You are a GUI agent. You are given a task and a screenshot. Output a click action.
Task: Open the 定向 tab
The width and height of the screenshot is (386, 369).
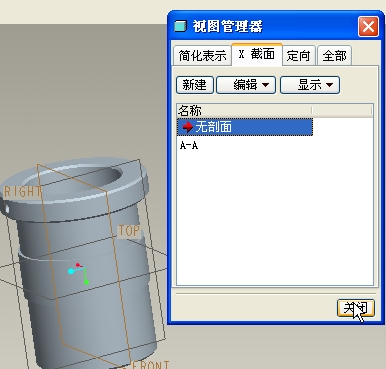(299, 55)
